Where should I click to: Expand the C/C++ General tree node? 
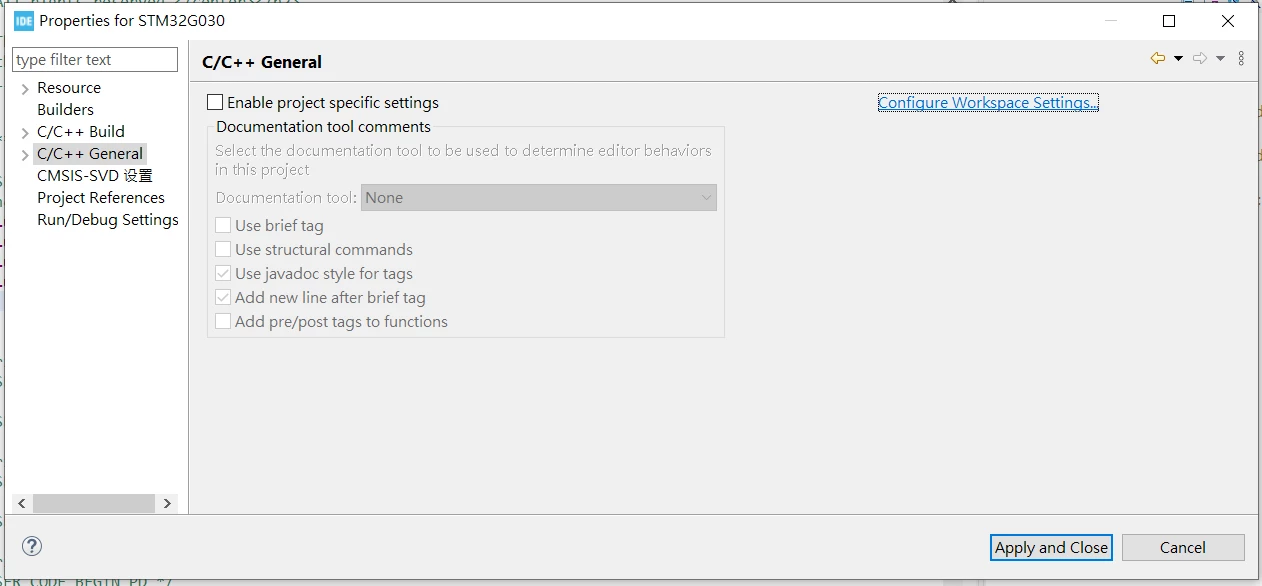[x=25, y=154]
